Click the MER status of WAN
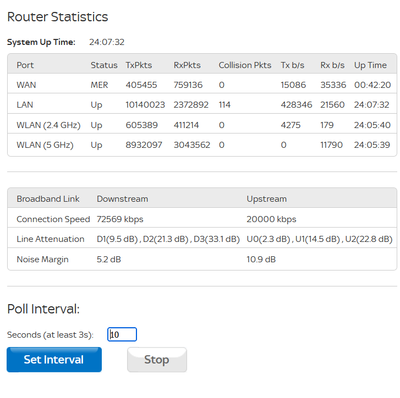 tap(99, 85)
